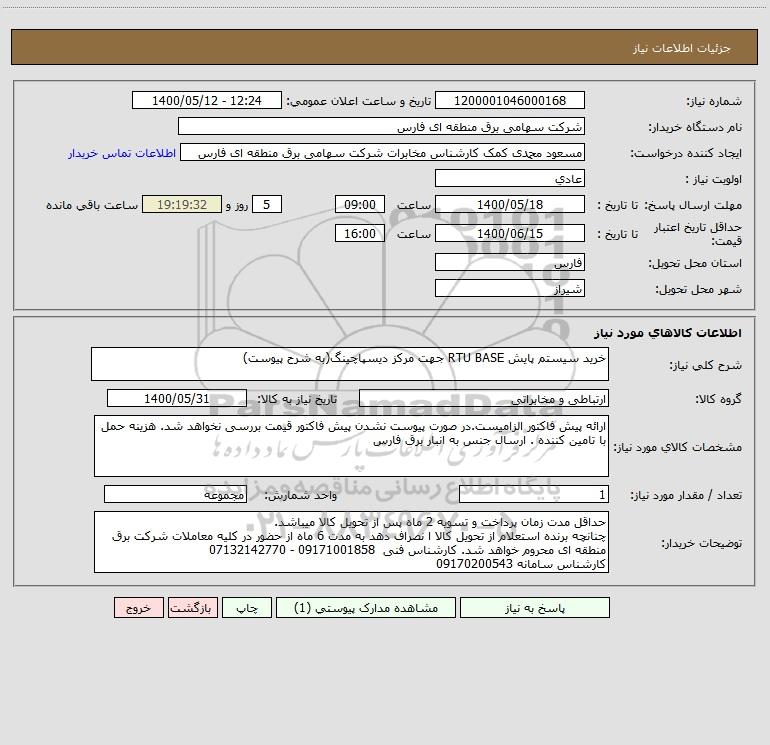Click the quantity field showing 1
The image size is (770, 745).
[x=534, y=495]
